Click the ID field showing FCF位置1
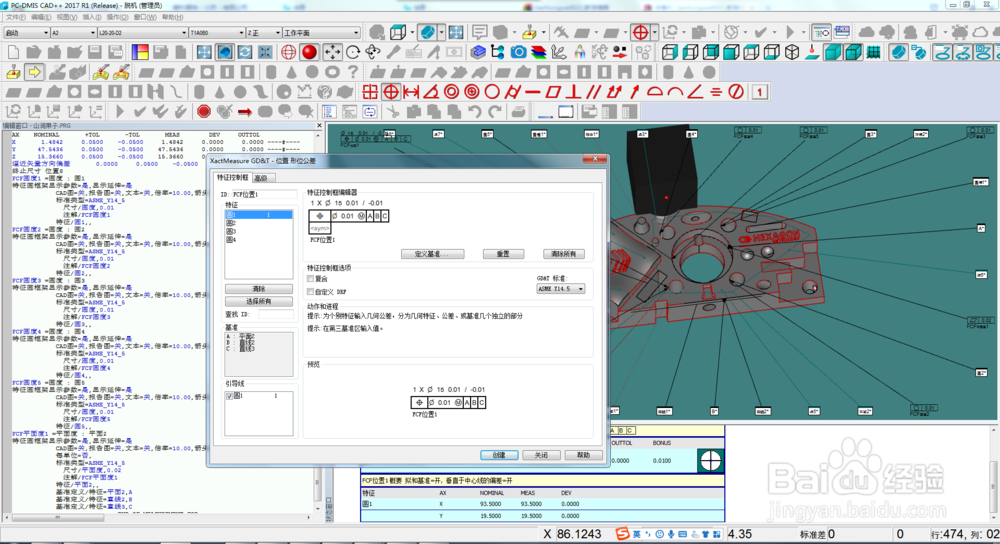Viewport: 1000px width, 544px height. (264, 194)
